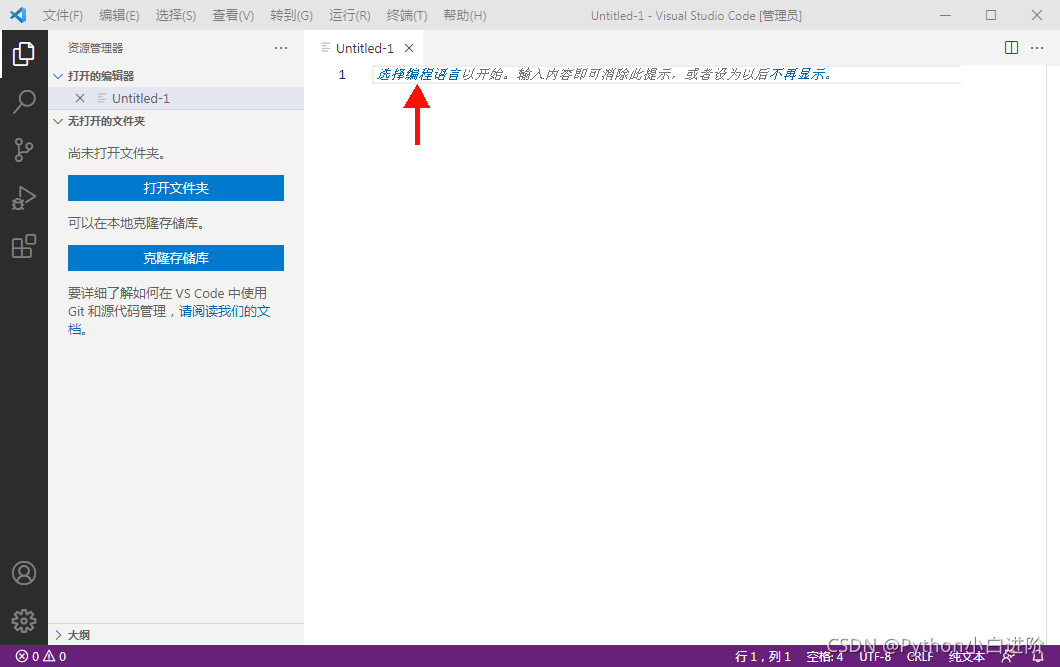The width and height of the screenshot is (1060, 667).
Task: Change the language mode by clicking 纯文本
Action: [x=966, y=656]
